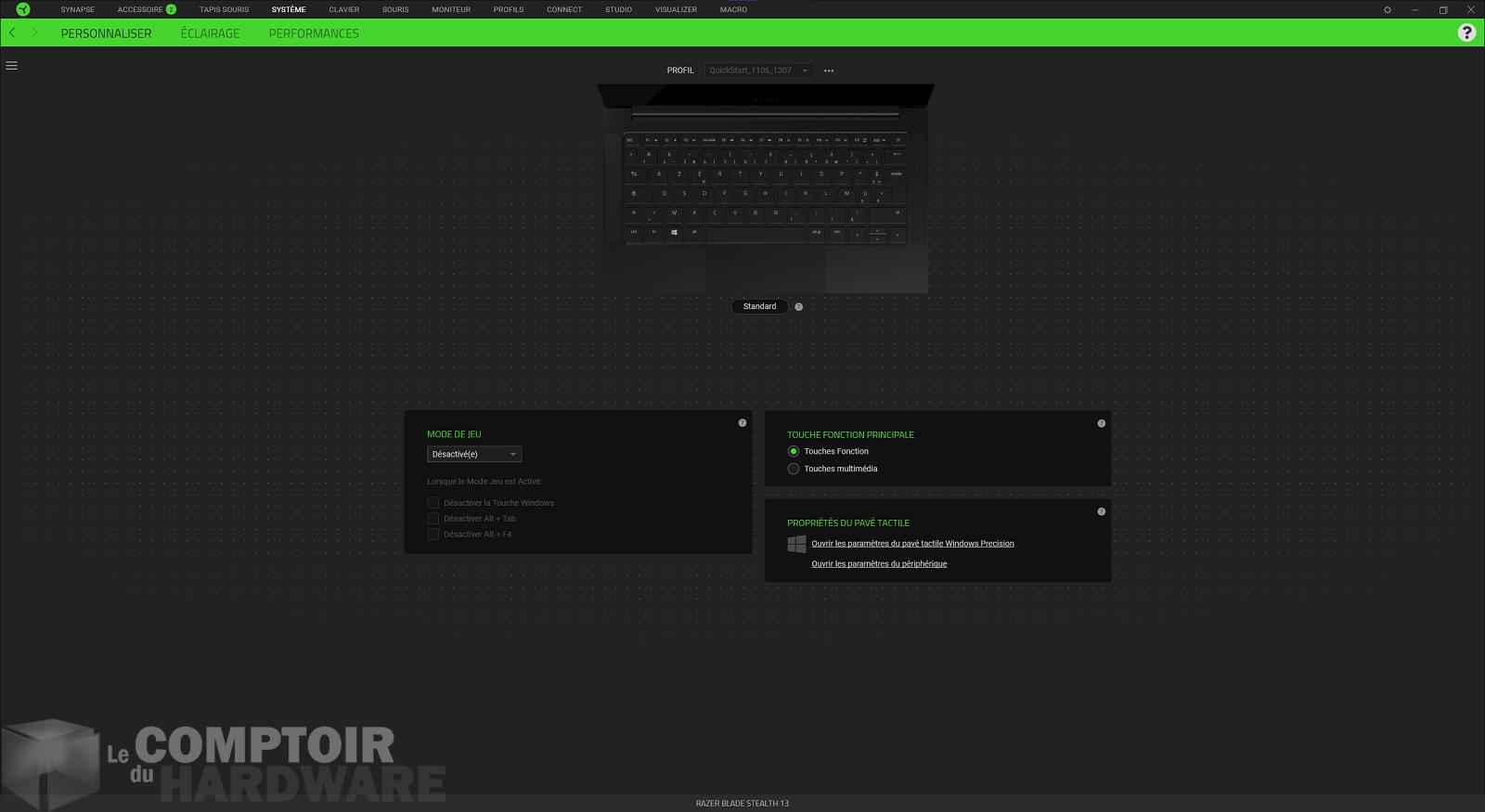
Task: Go back with the left arrow
Action: pos(12,33)
